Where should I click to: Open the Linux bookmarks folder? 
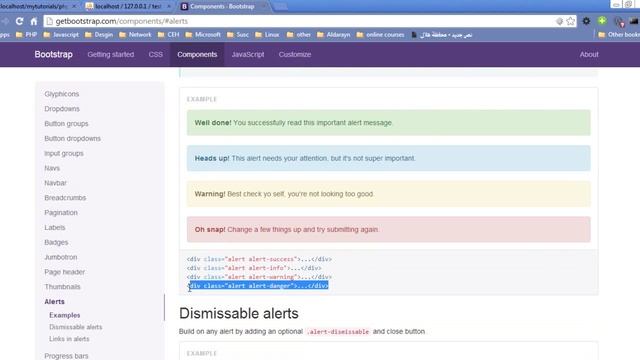point(267,35)
